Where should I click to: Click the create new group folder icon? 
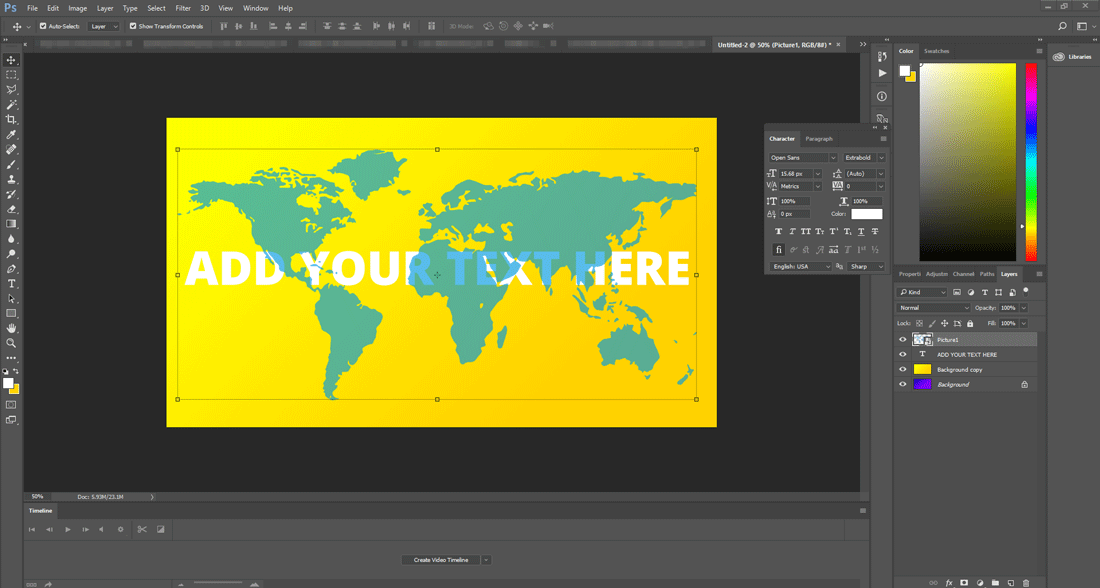click(x=995, y=582)
